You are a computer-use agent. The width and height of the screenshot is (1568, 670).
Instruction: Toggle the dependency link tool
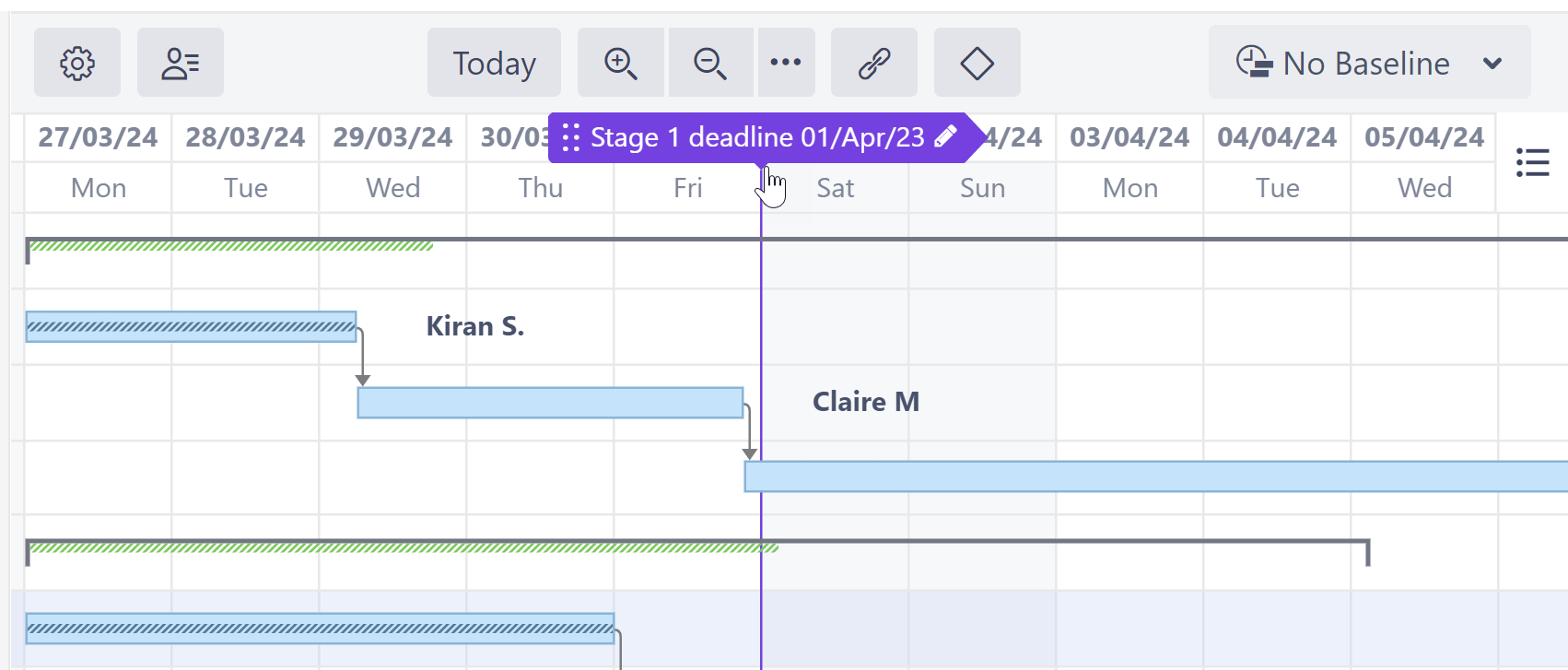pos(873,63)
